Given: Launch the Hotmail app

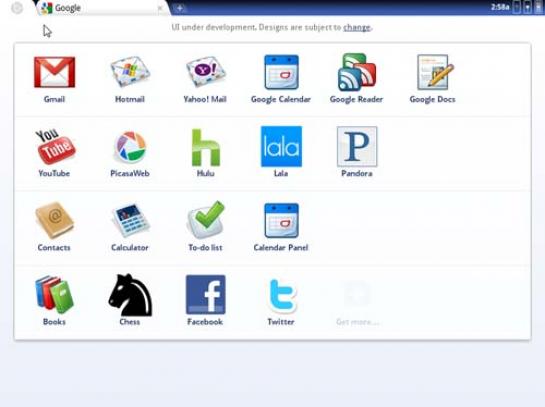Looking at the screenshot, I should [x=130, y=72].
